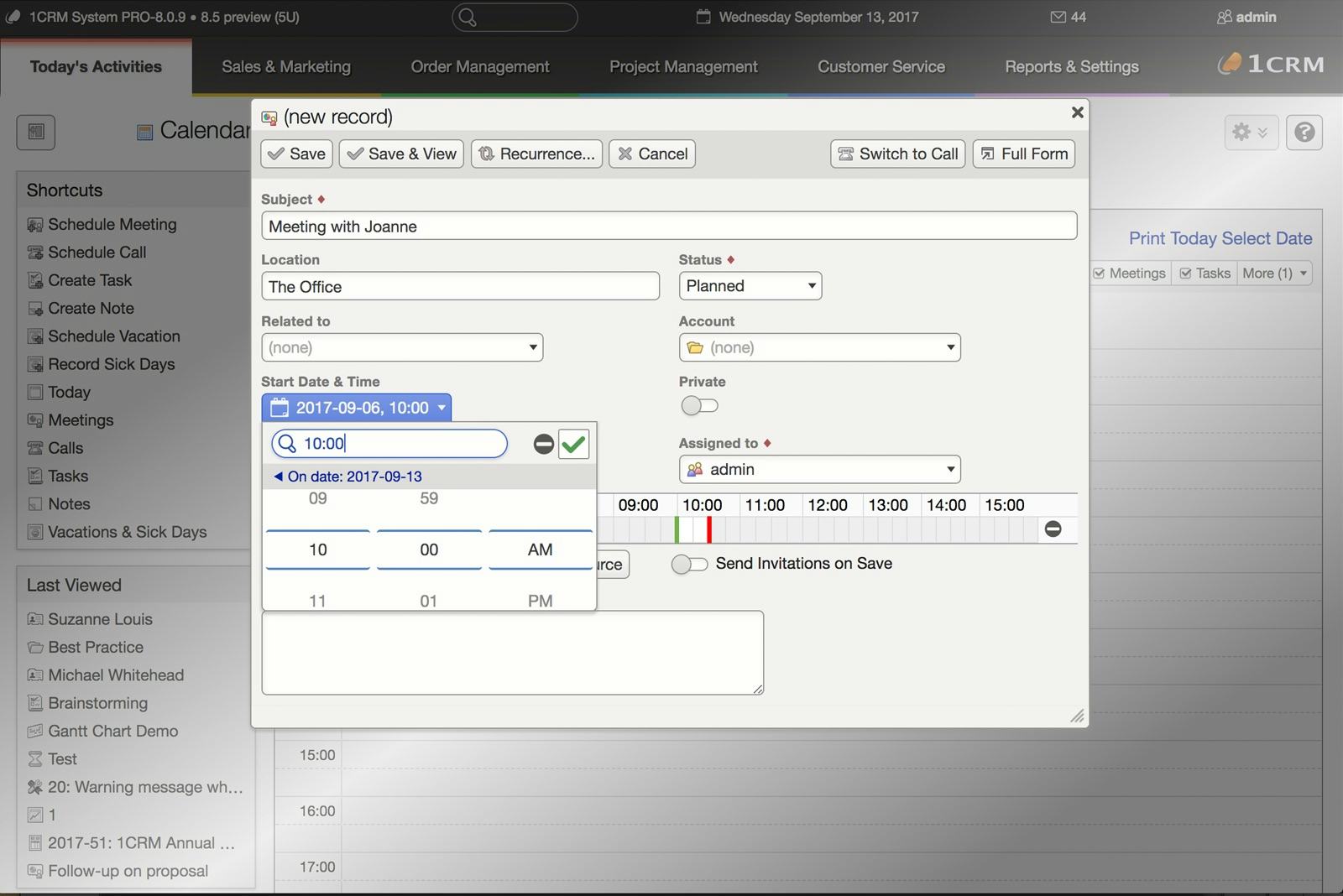Click the red end marker on timeline
This screenshot has height=896, width=1343.
tap(709, 529)
